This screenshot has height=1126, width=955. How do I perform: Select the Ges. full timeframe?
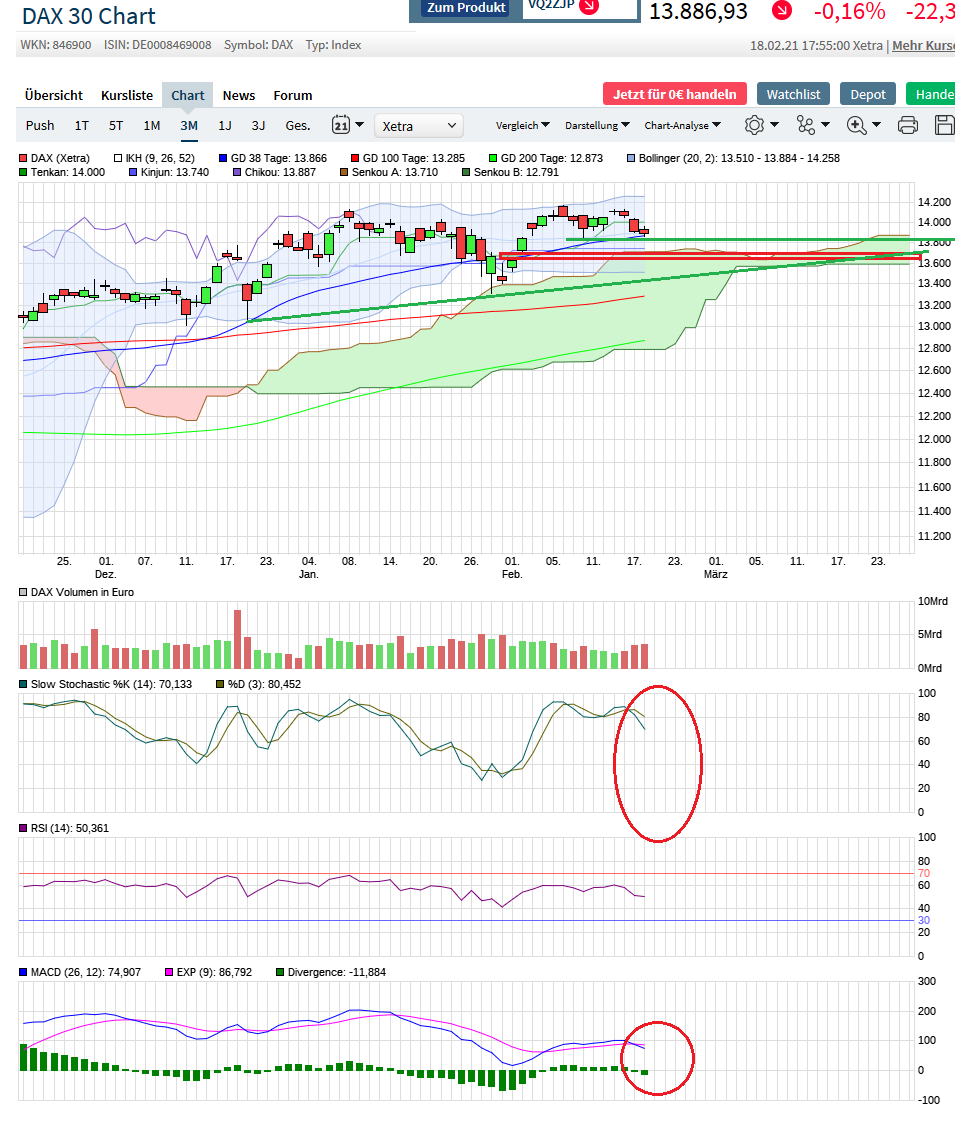298,125
